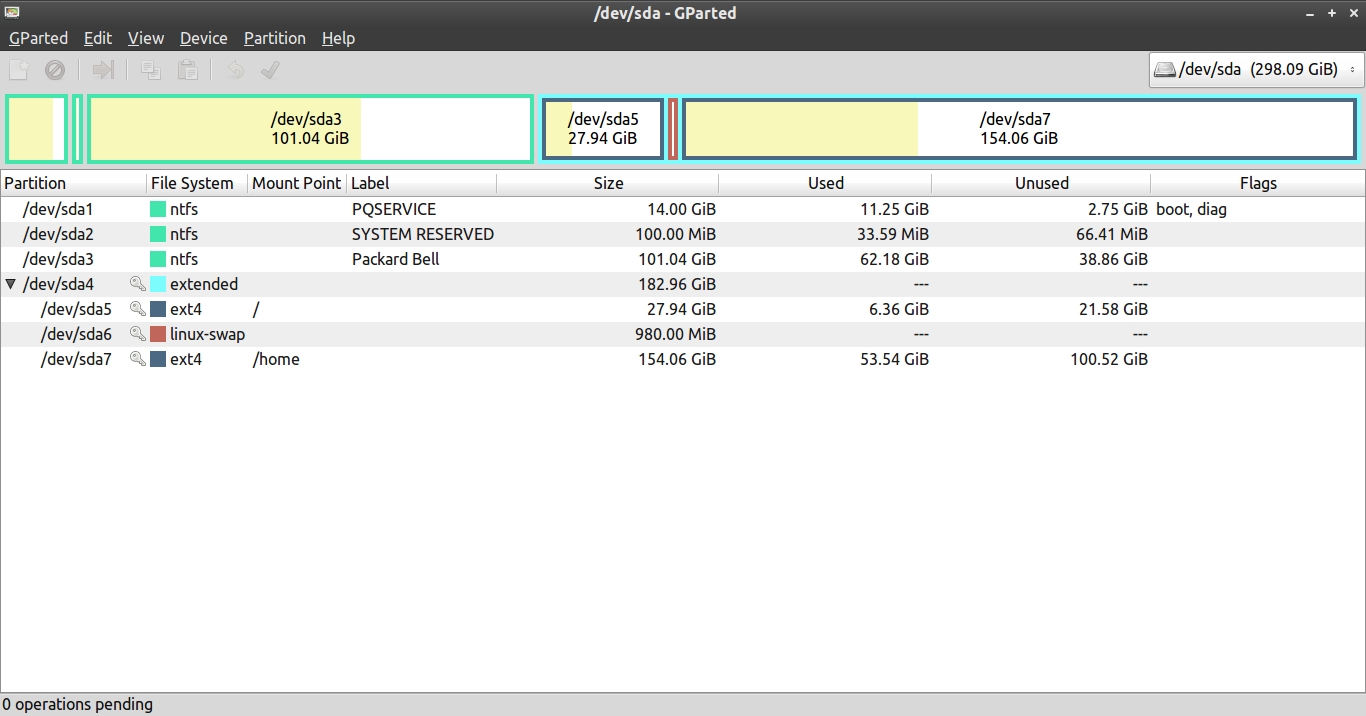Sort by the Size column header
Viewport: 1366px width, 716px height.
click(607, 183)
